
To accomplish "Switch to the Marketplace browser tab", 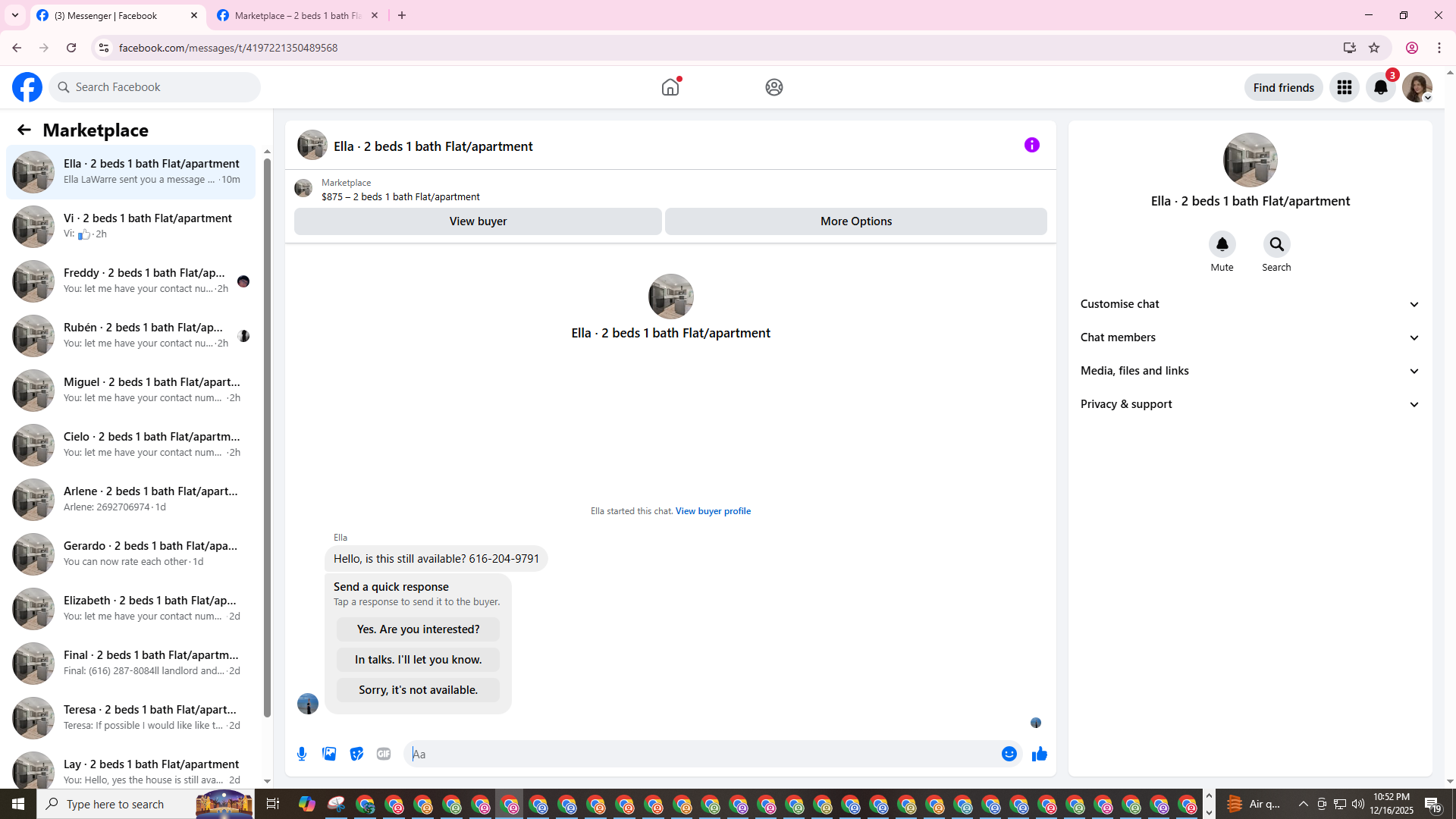I will (x=297, y=15).
